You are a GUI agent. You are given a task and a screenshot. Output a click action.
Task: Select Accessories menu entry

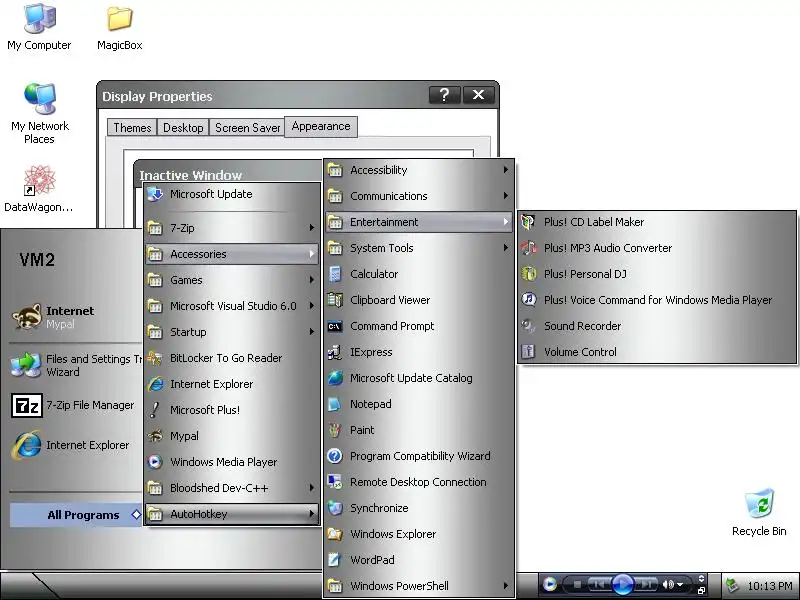coord(232,254)
